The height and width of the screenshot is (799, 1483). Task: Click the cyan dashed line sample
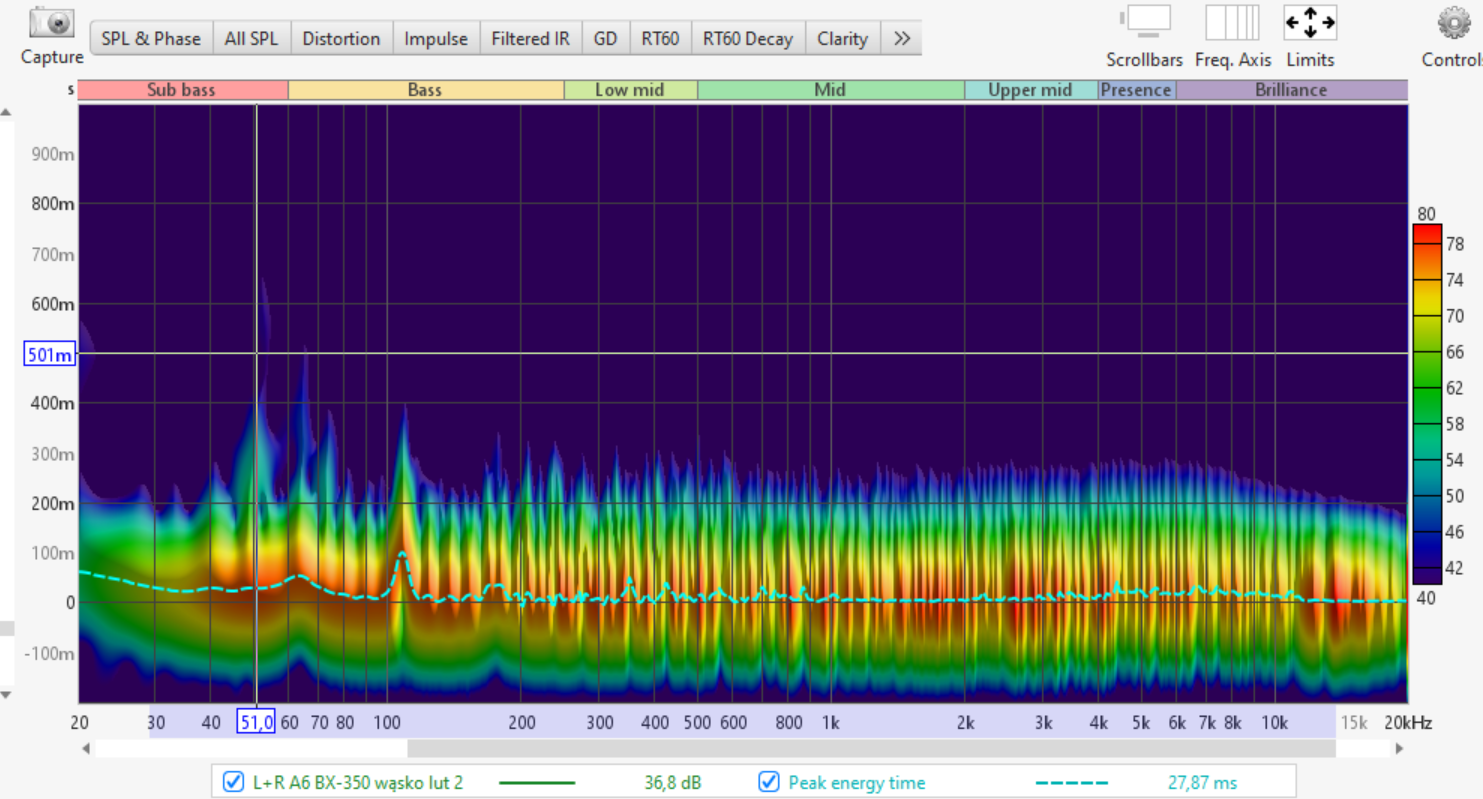pyautogui.click(x=1072, y=783)
